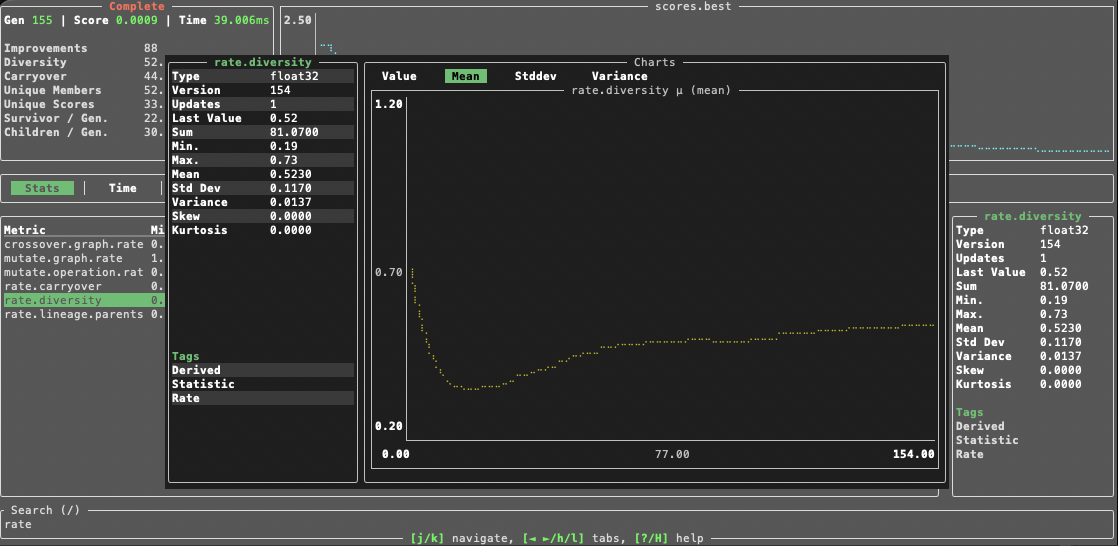
Task: Click the Std Dev 0.1170 row in popup
Action: pos(262,188)
